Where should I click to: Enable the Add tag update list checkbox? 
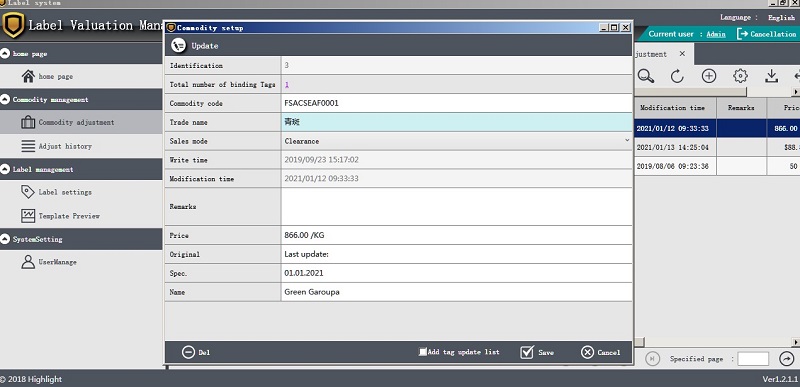pos(422,352)
